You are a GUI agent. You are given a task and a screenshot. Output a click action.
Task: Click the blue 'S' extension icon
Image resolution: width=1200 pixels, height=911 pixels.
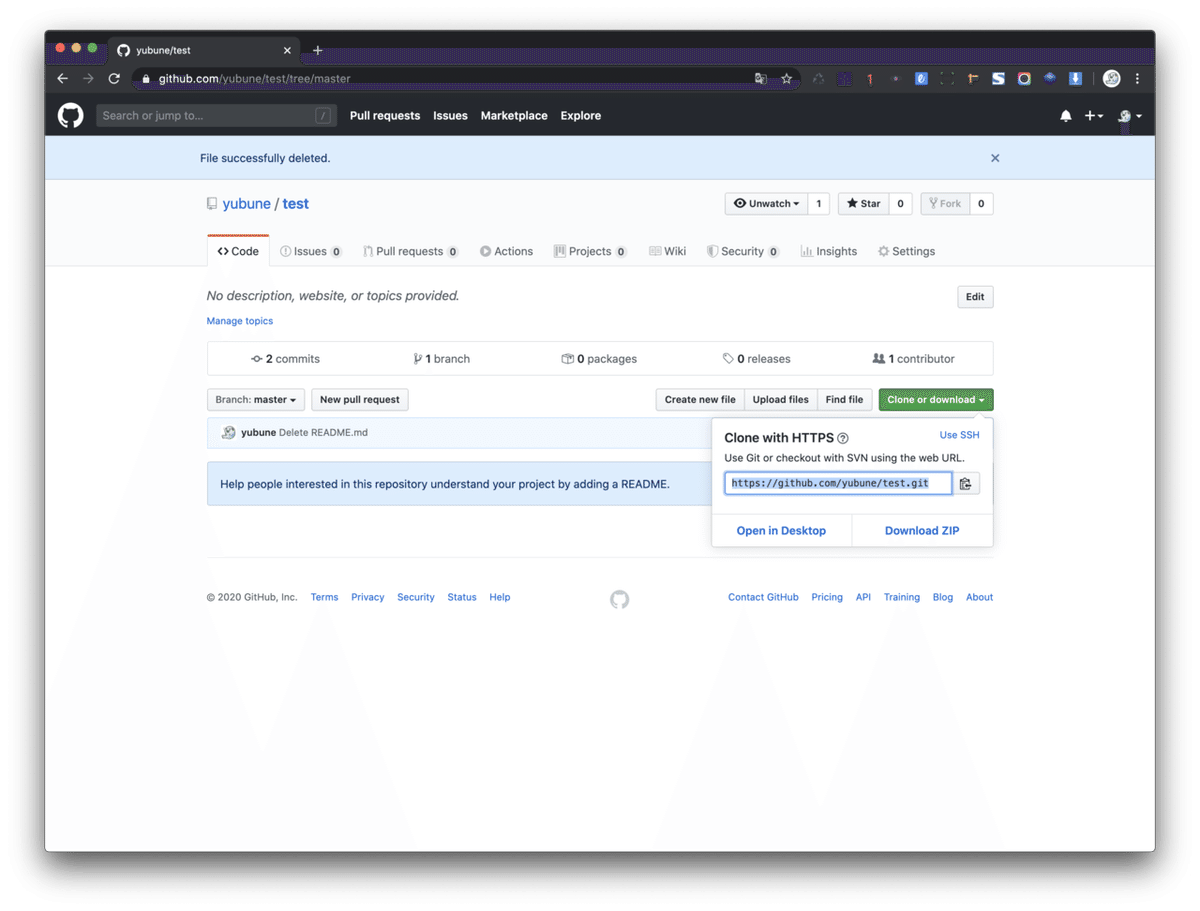(x=998, y=78)
